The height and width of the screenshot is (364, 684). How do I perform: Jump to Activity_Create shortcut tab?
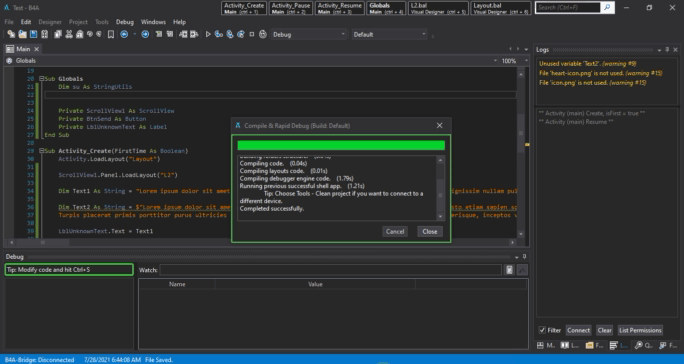click(244, 8)
